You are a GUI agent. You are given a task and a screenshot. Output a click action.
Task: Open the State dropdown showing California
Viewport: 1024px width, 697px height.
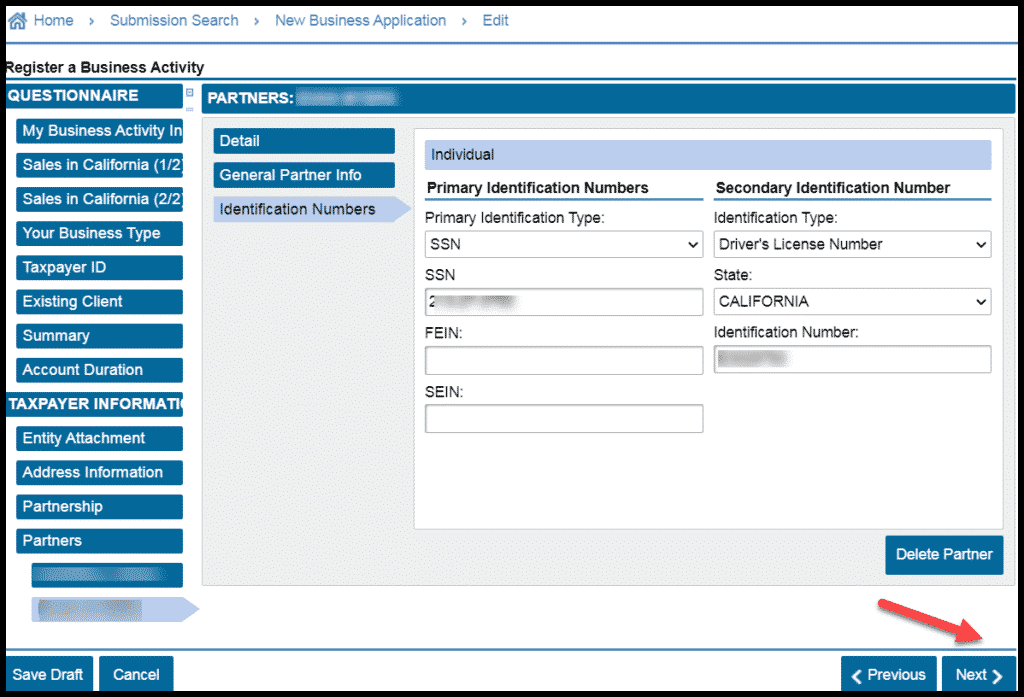[x=852, y=301]
